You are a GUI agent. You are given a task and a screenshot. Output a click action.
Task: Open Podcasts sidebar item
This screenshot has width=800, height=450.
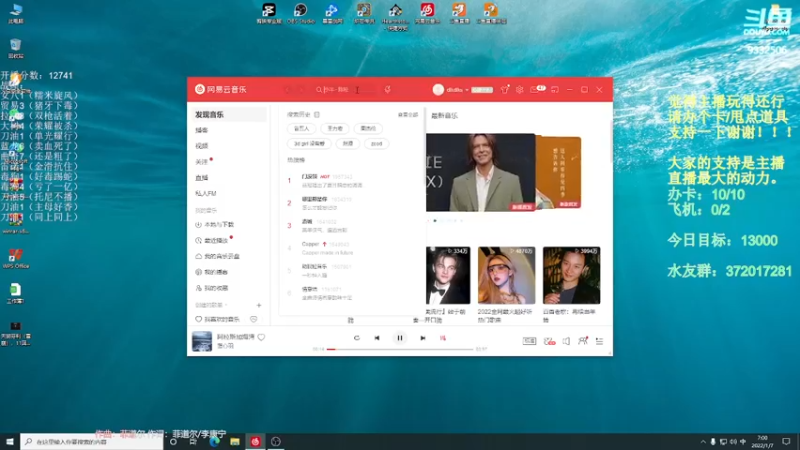[228, 131]
